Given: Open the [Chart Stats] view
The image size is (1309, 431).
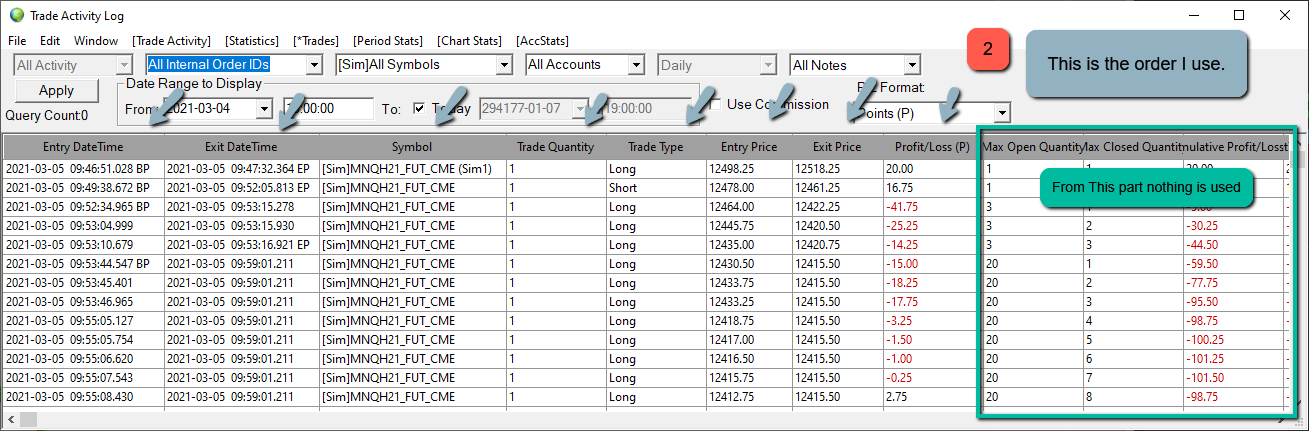Looking at the screenshot, I should 470,41.
